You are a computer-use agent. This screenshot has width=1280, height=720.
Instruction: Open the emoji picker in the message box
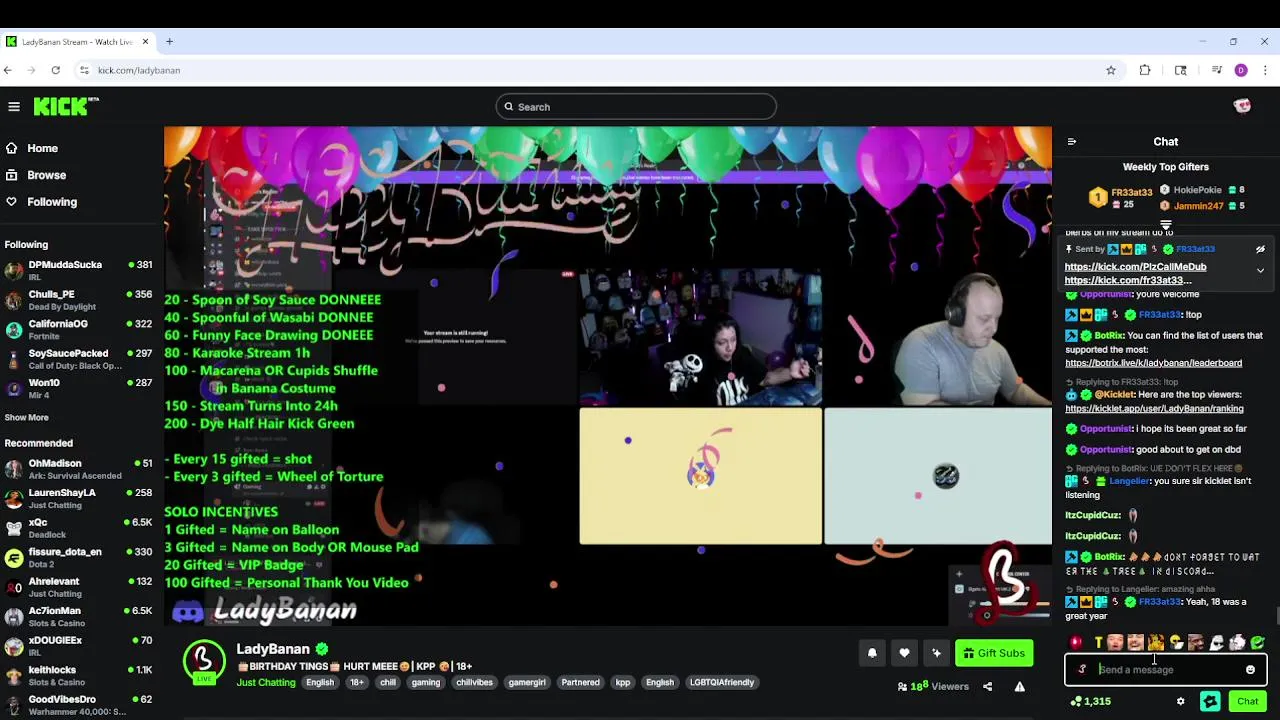click(x=1250, y=670)
